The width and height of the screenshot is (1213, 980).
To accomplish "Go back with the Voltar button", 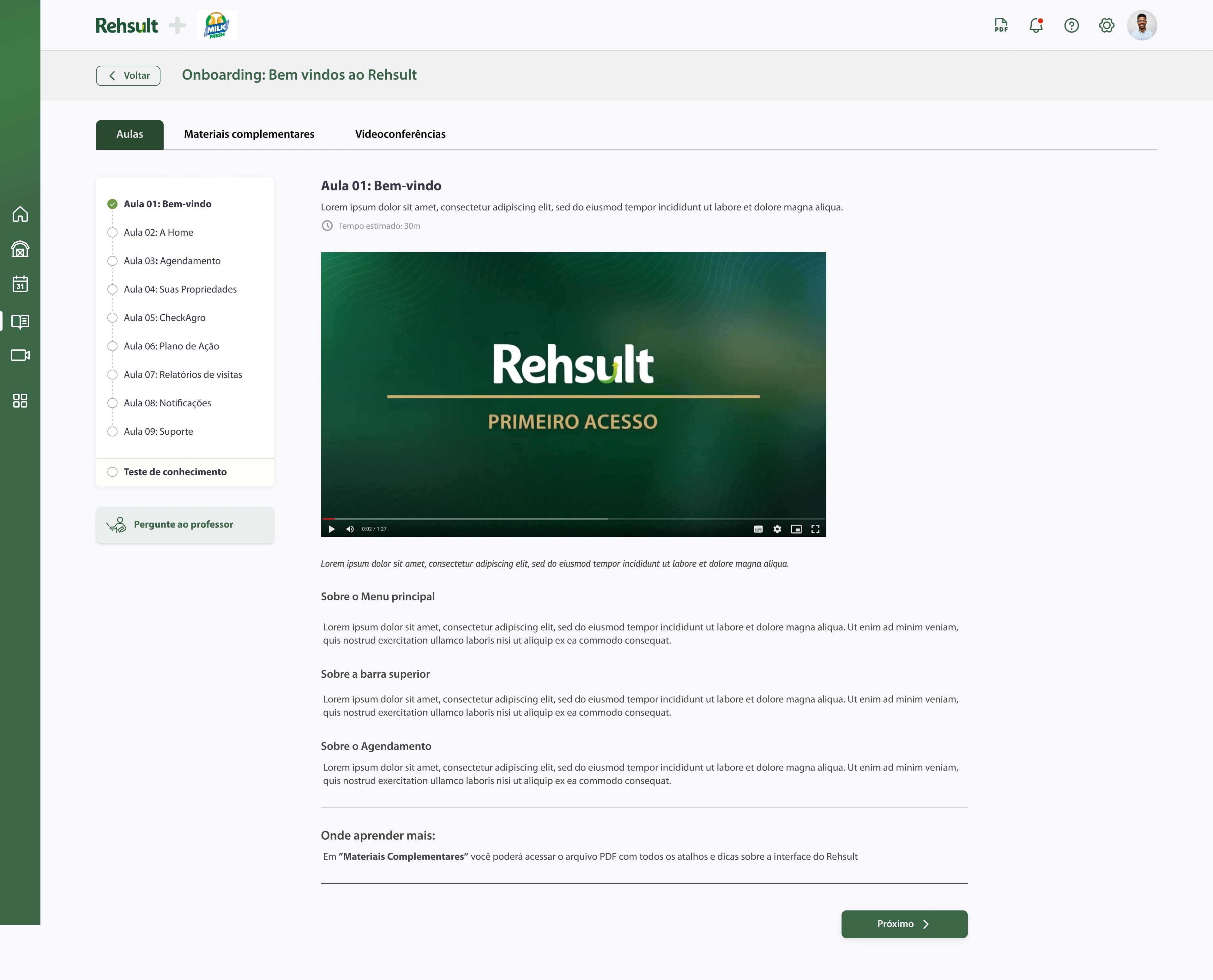I will 128,76.
